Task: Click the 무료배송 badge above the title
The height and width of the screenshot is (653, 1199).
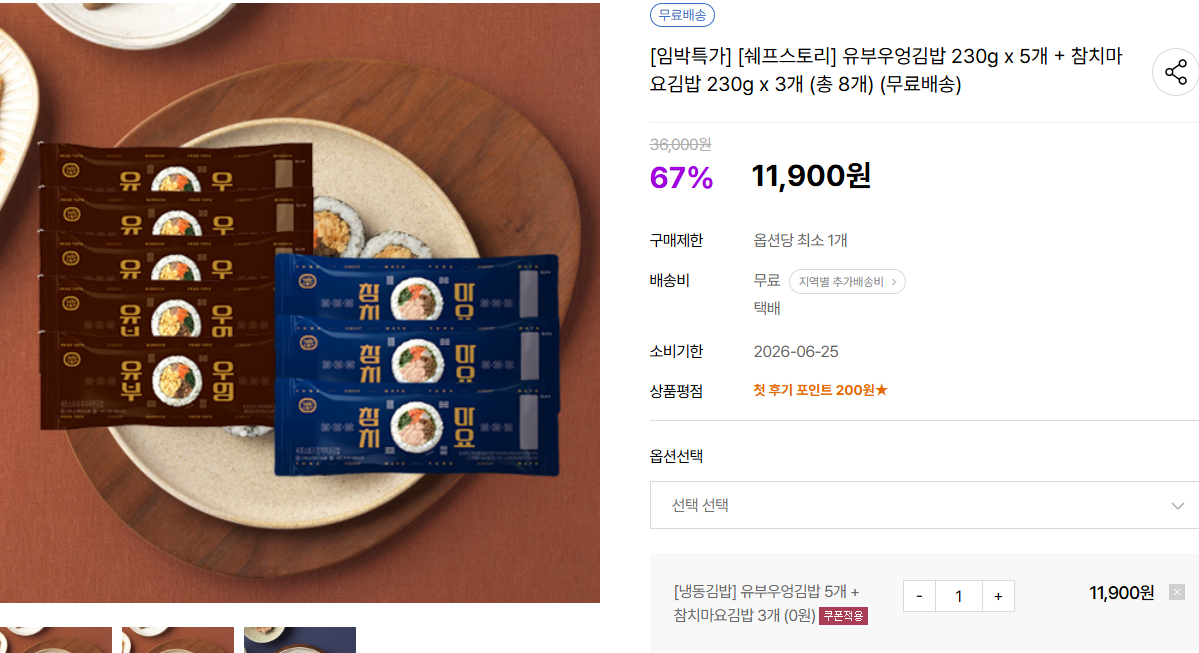Action: [x=682, y=15]
